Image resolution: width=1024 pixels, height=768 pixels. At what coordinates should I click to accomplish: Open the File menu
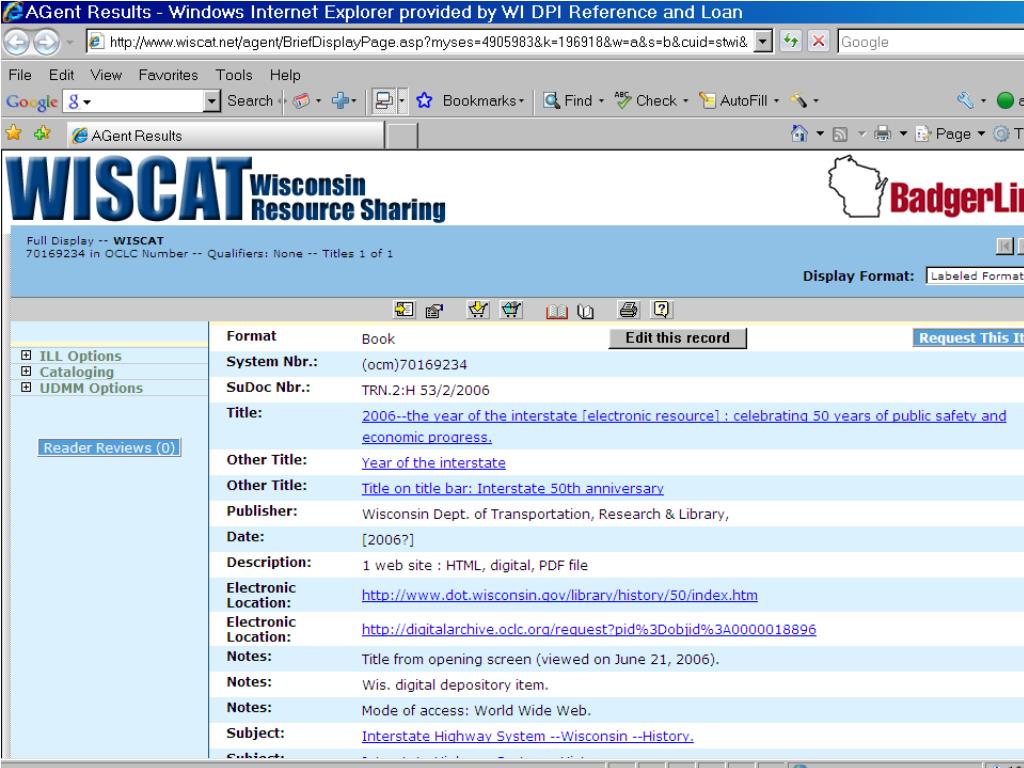pyautogui.click(x=20, y=75)
